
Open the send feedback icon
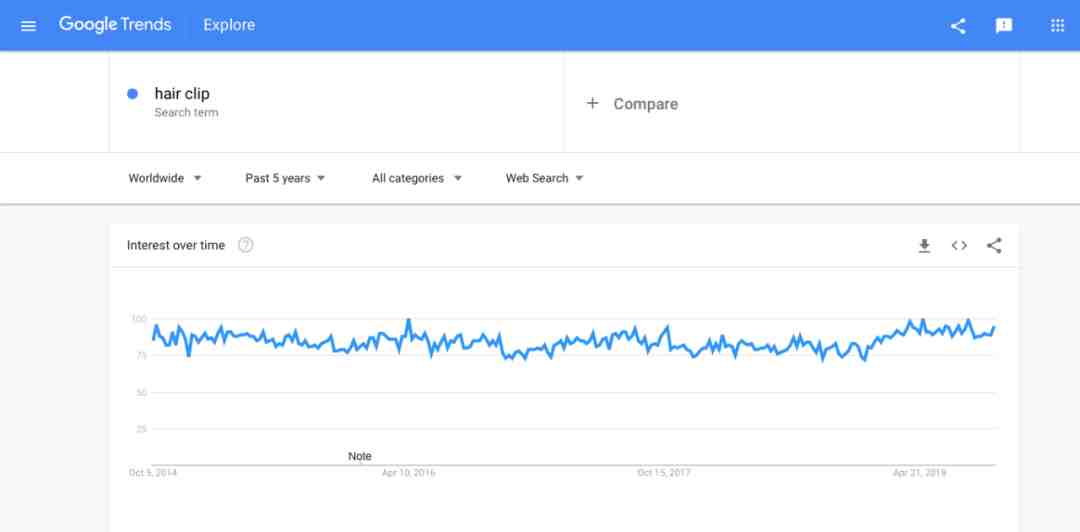pyautogui.click(x=1004, y=26)
